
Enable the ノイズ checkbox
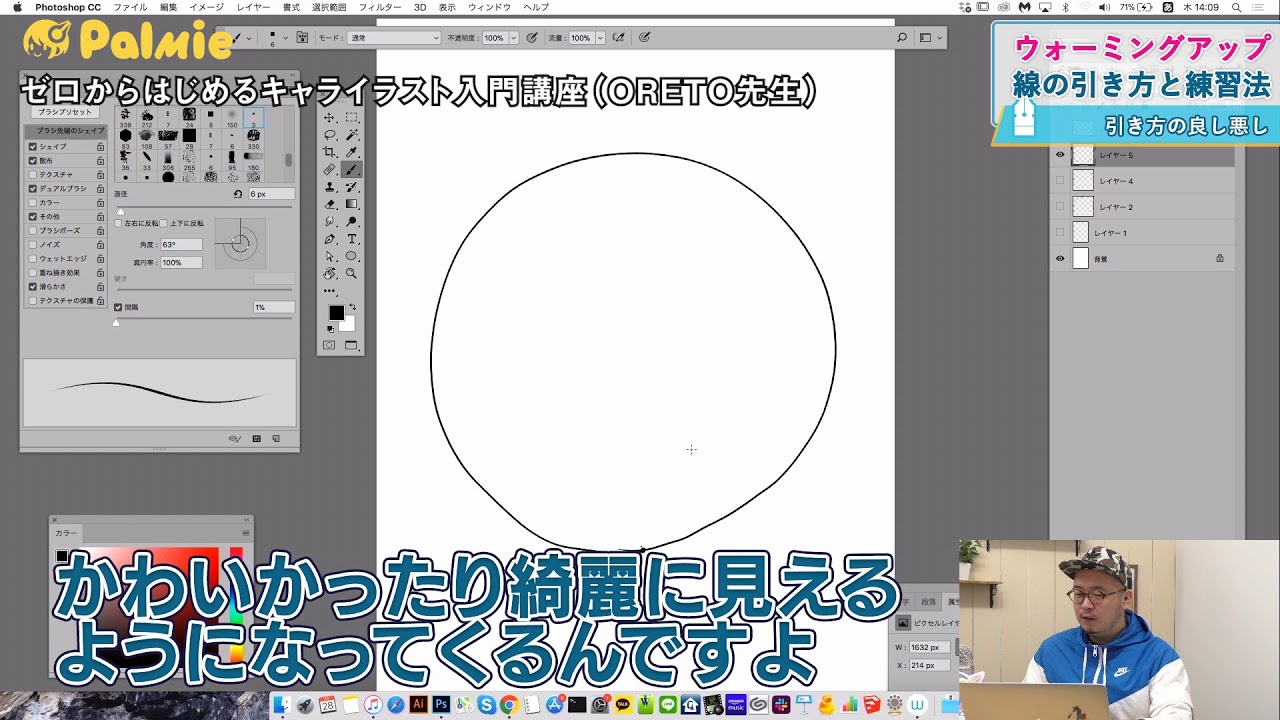click(33, 245)
